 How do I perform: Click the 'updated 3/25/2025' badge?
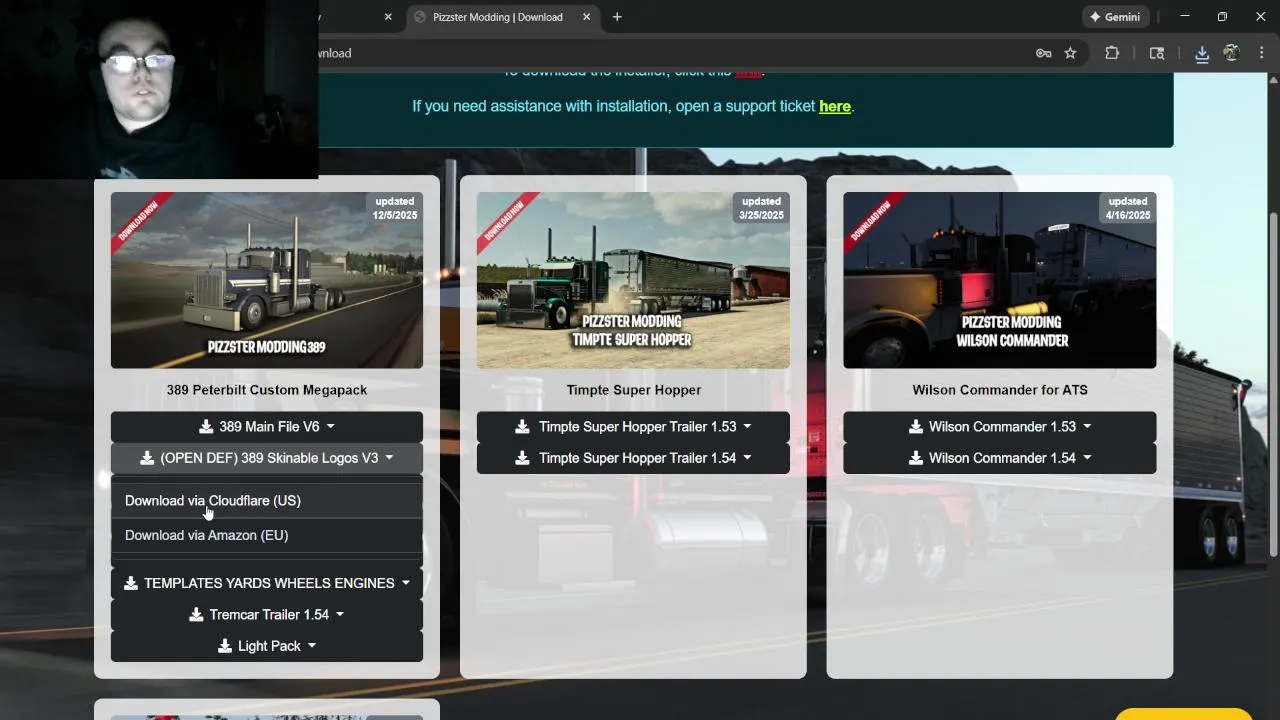[x=761, y=208]
